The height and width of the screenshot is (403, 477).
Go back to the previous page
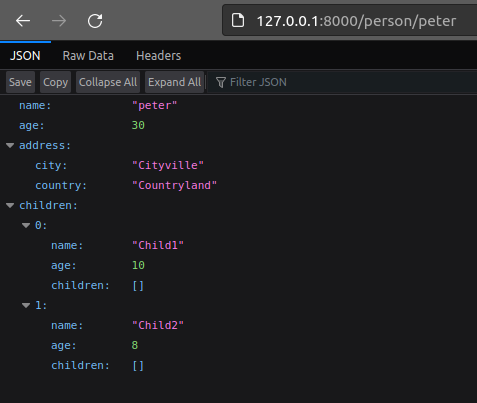pos(23,21)
